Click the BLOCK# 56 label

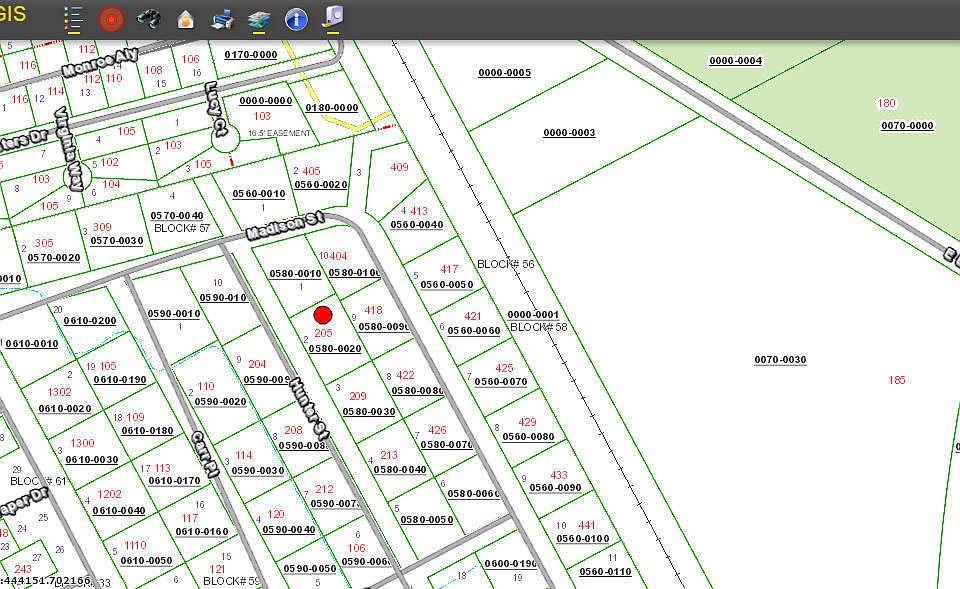[506, 264]
